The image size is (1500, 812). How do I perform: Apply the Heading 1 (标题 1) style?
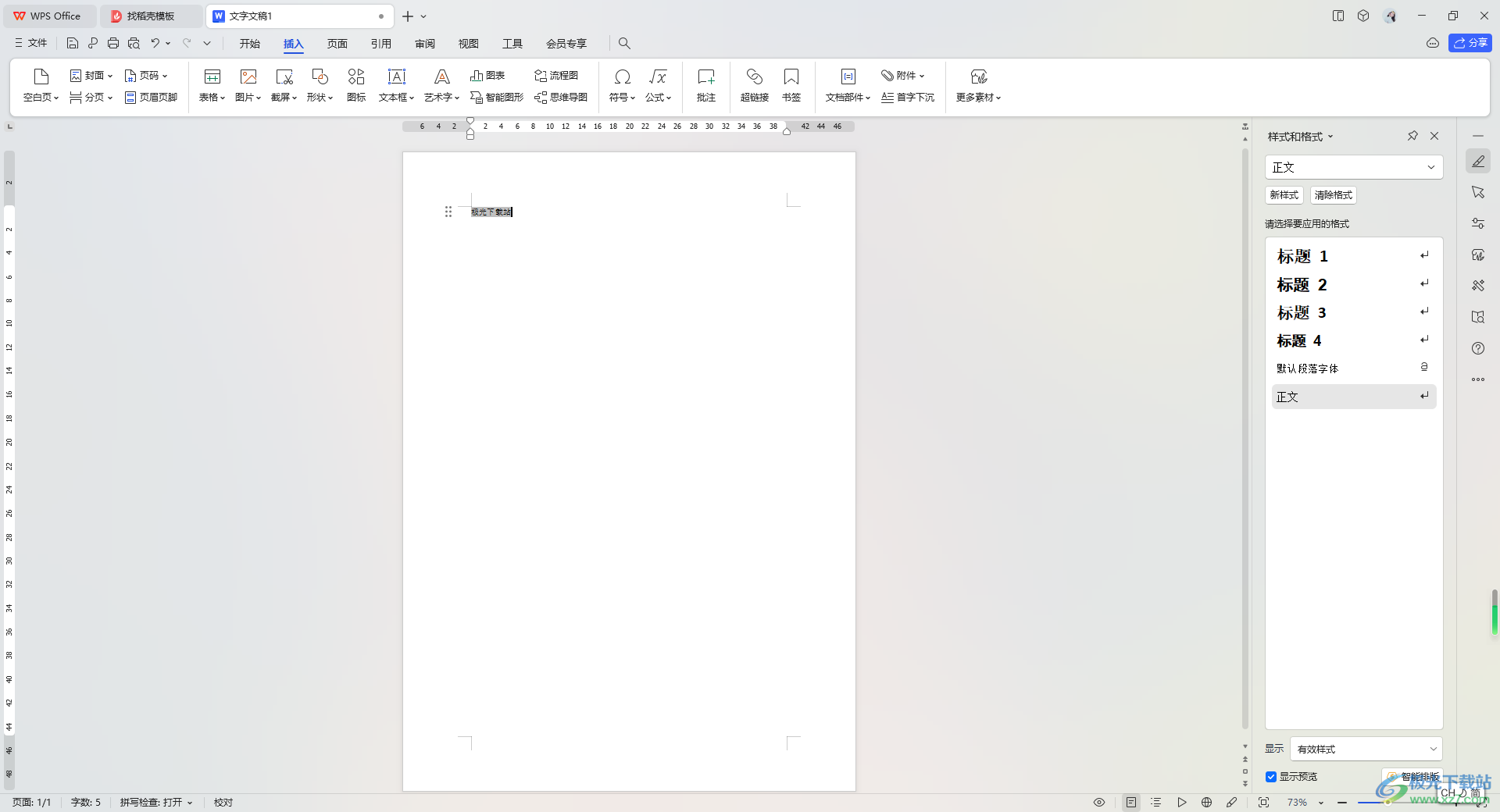[1354, 256]
